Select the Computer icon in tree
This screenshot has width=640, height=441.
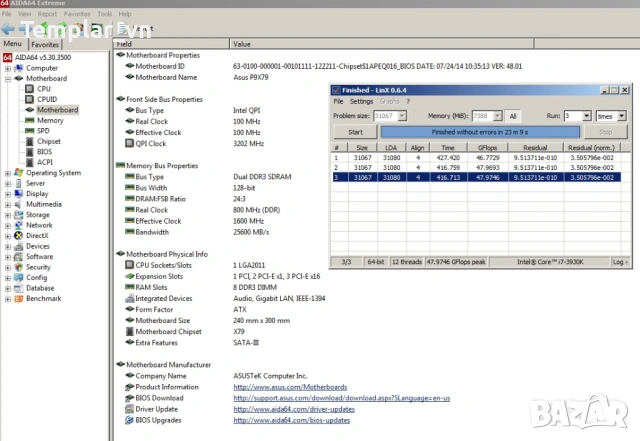point(19,68)
